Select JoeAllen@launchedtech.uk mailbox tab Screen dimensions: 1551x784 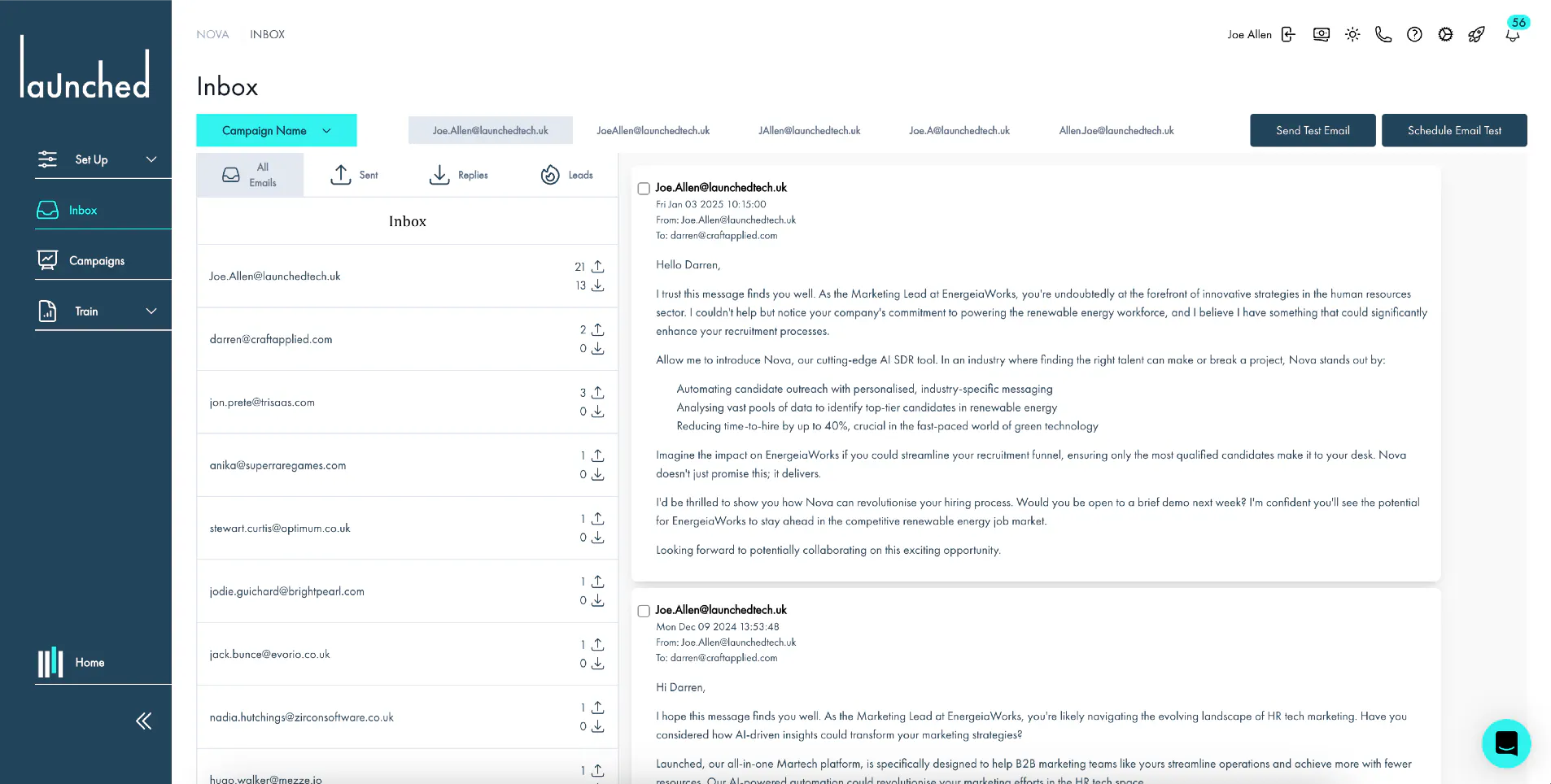[653, 130]
